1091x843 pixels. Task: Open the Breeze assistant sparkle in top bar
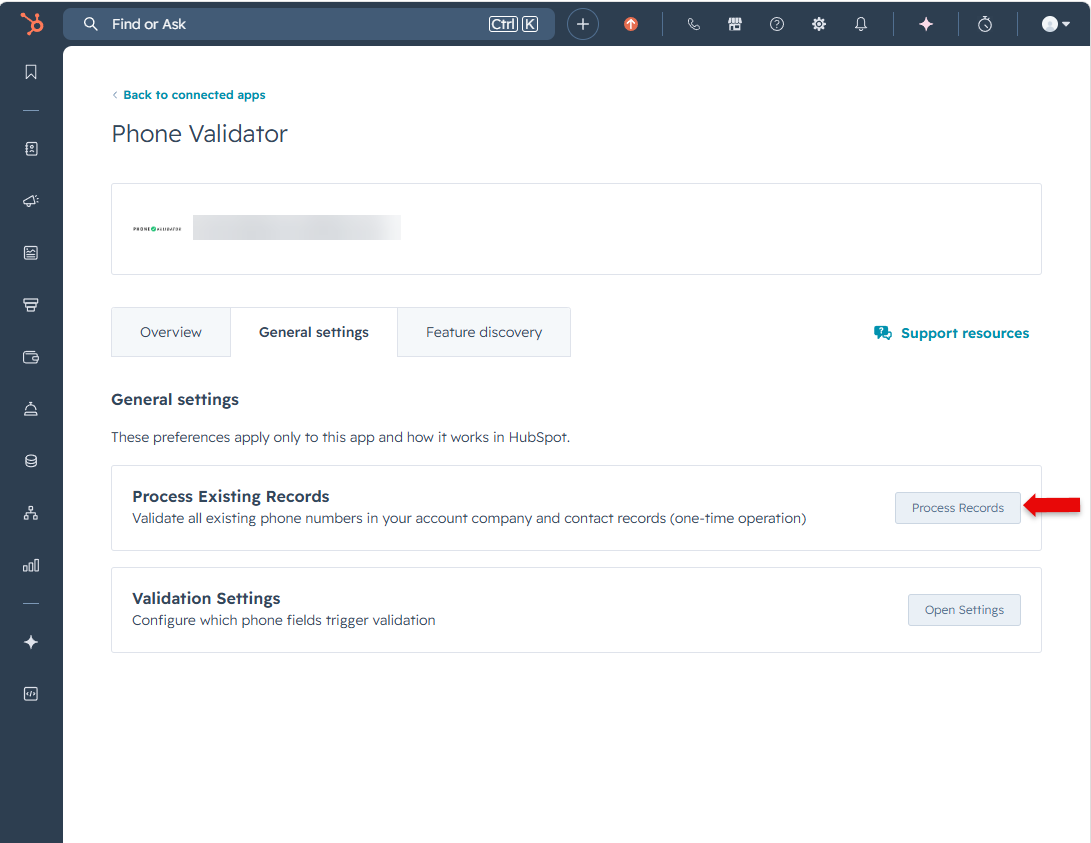pyautogui.click(x=925, y=24)
